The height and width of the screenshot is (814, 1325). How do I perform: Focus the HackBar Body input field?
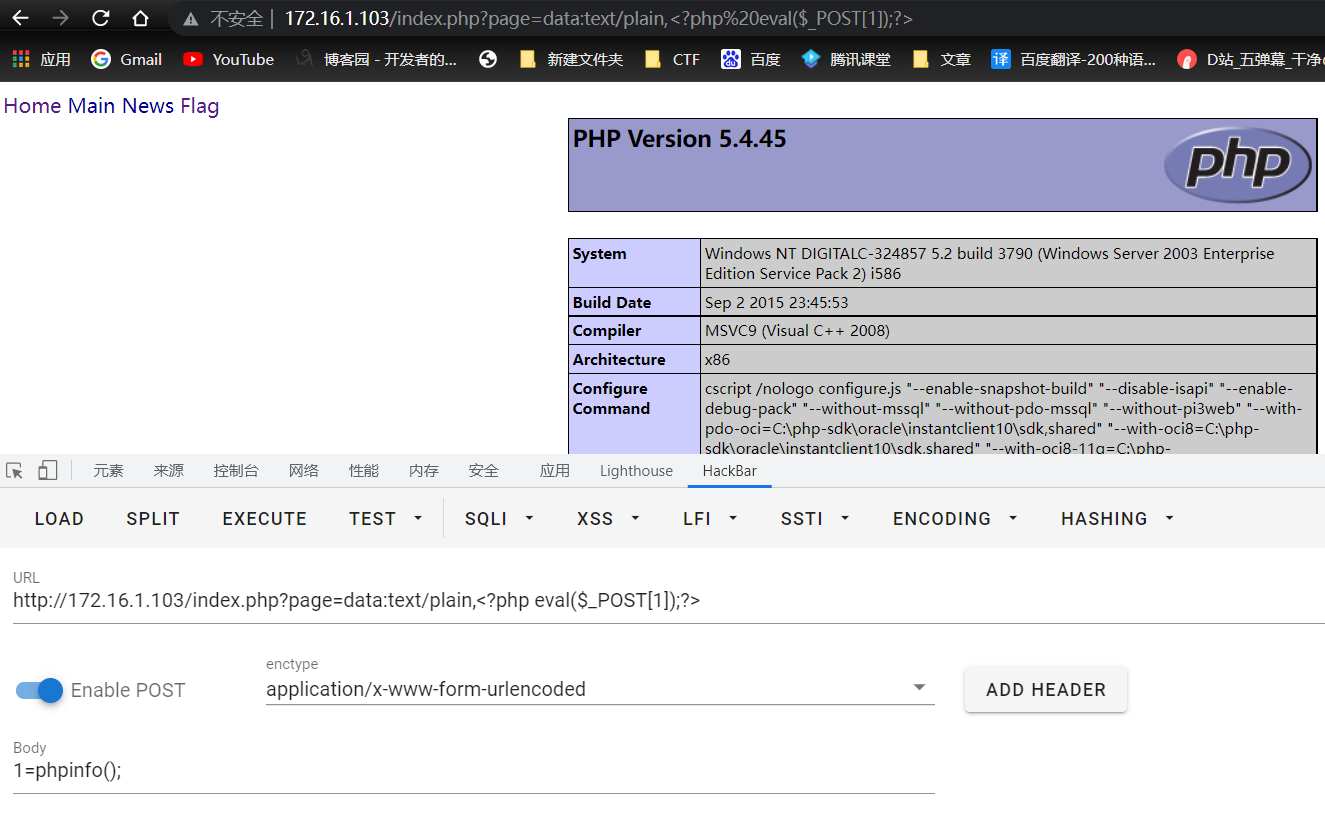474,771
